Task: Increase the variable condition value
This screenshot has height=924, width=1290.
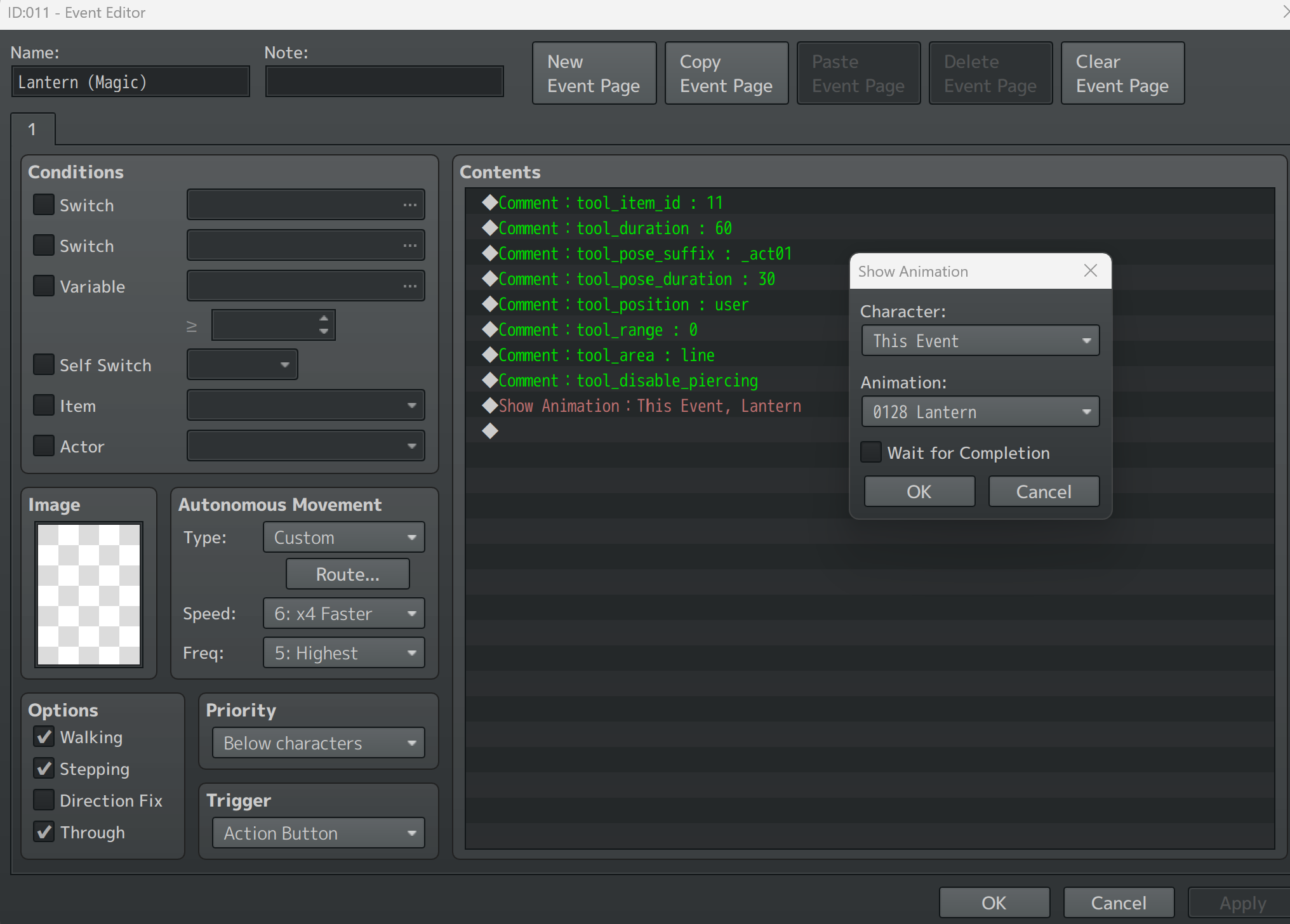Action: [324, 318]
